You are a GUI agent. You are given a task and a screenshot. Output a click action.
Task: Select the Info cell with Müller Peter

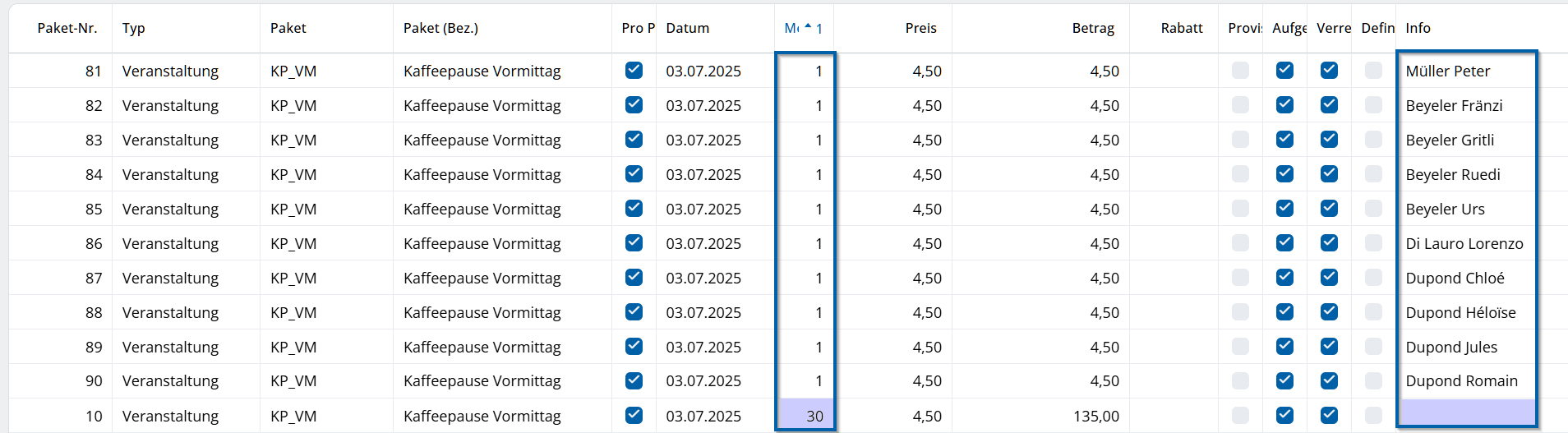pyautogui.click(x=1447, y=71)
